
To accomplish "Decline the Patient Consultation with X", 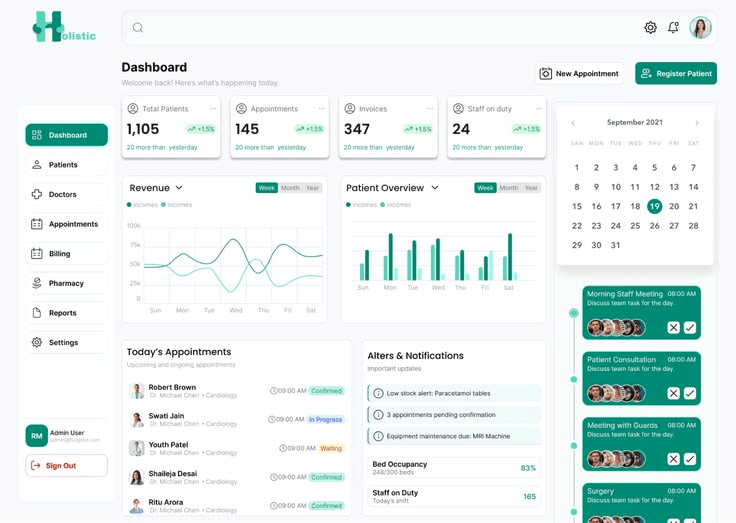I will coord(673,393).
